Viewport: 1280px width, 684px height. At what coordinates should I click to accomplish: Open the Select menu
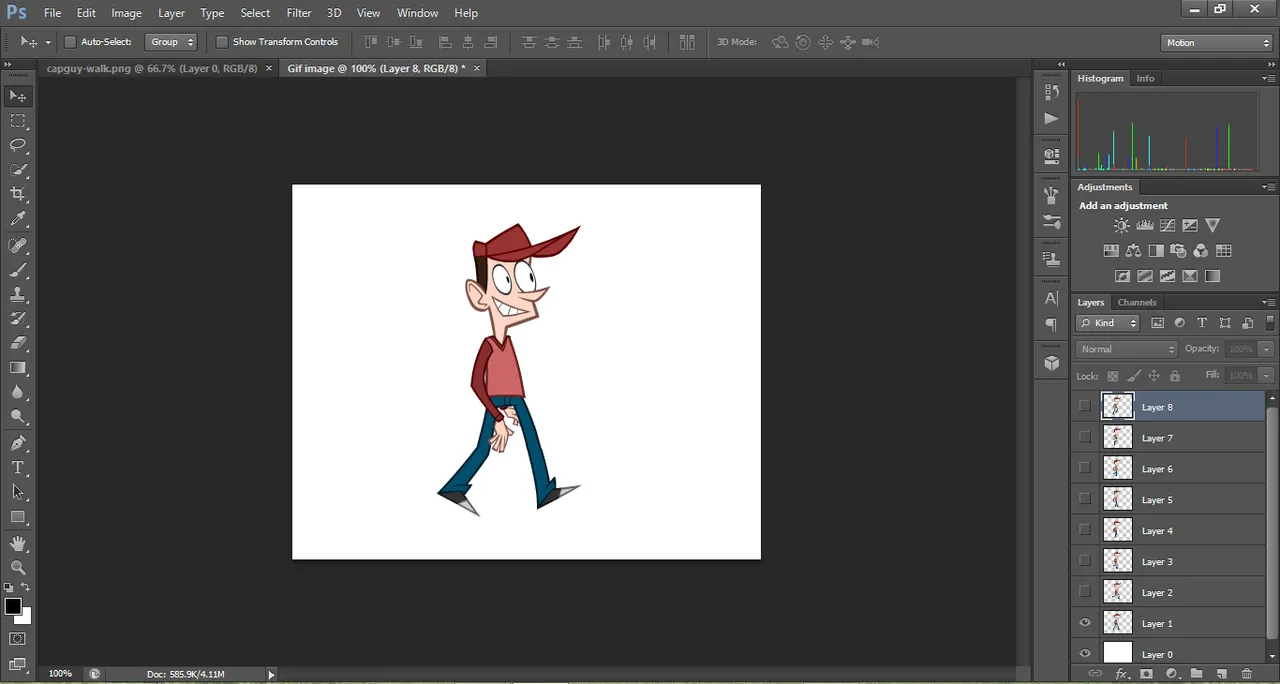[255, 13]
